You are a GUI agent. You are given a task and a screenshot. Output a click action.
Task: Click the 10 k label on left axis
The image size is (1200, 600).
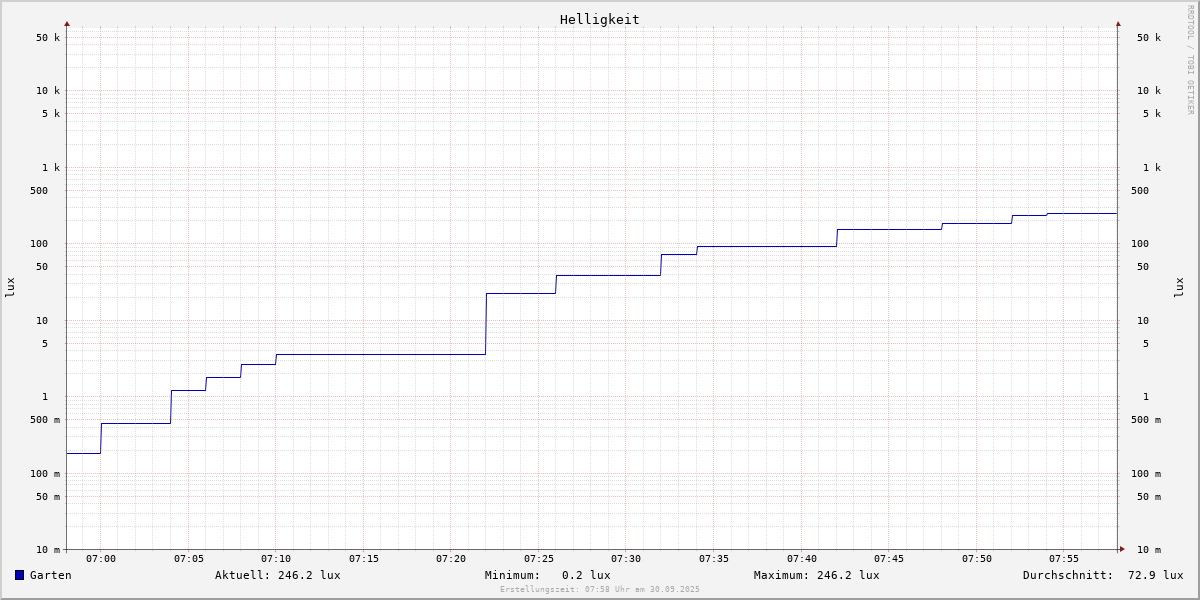coord(48,91)
